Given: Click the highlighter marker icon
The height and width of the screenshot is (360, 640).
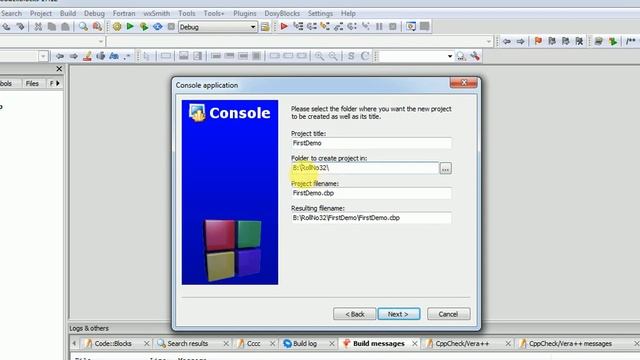Looking at the screenshot, I should click(87, 56).
